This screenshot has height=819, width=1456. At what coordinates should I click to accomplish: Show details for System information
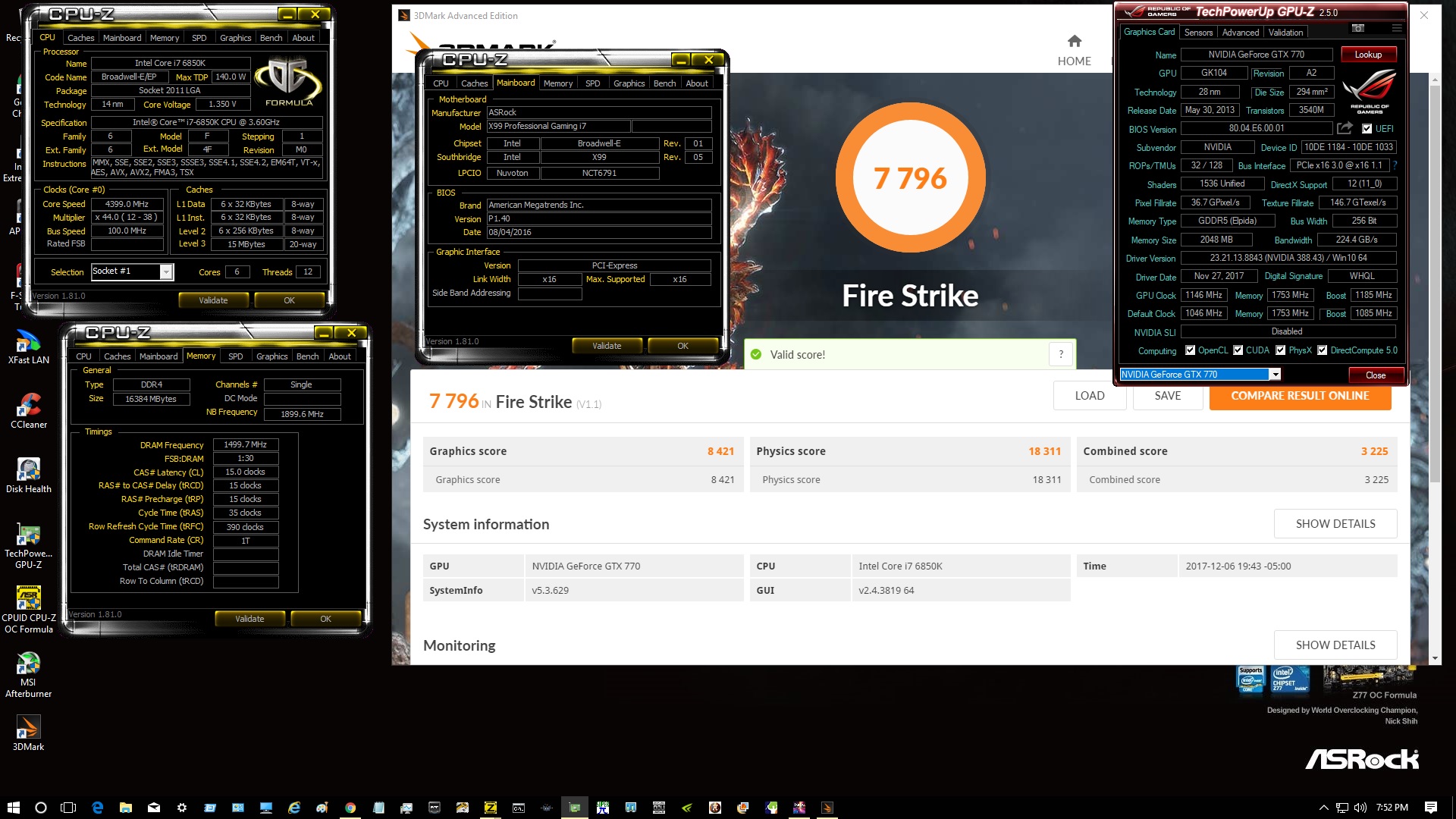point(1335,524)
